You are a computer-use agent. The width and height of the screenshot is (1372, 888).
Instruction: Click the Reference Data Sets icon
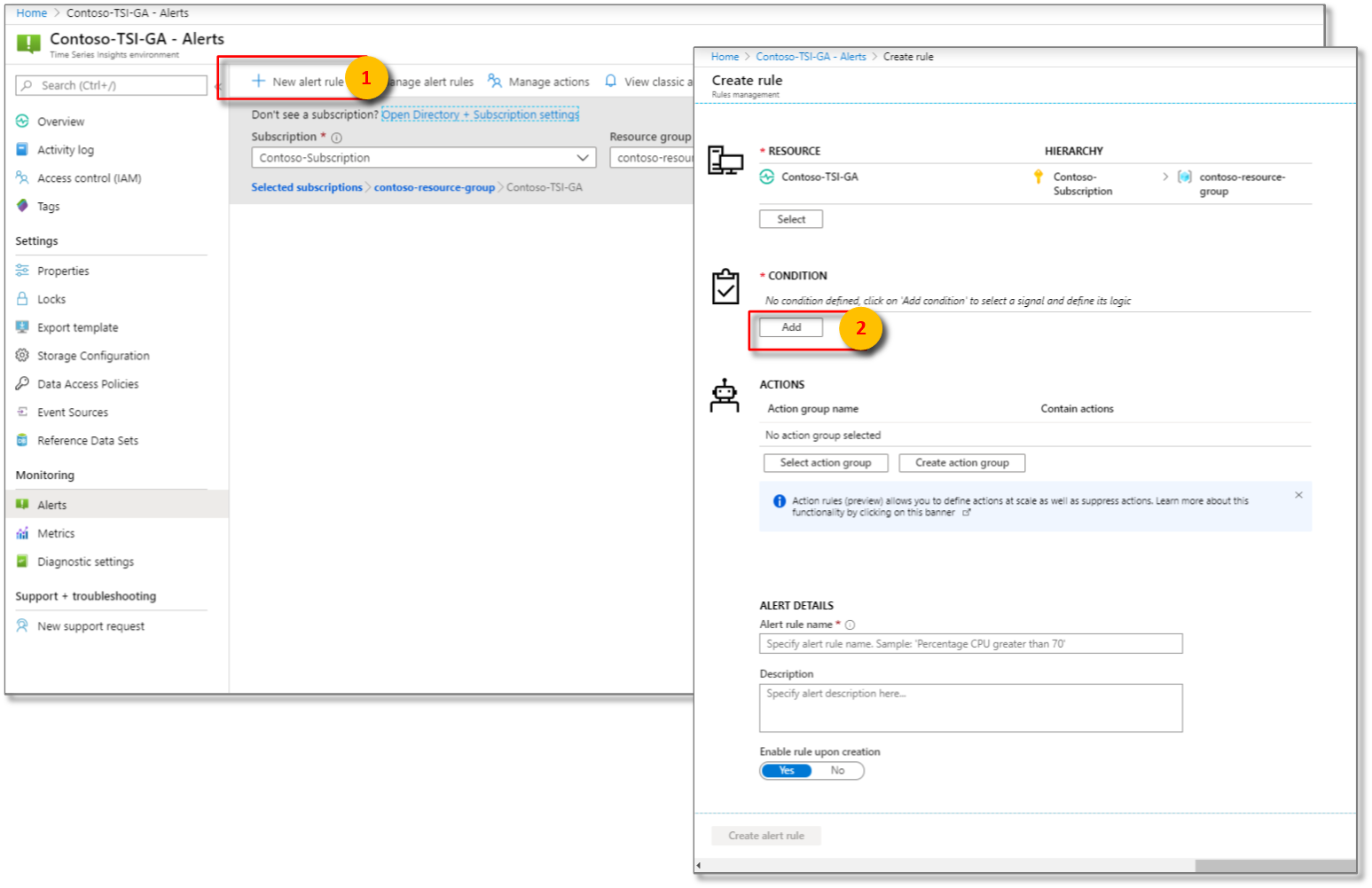(22, 440)
